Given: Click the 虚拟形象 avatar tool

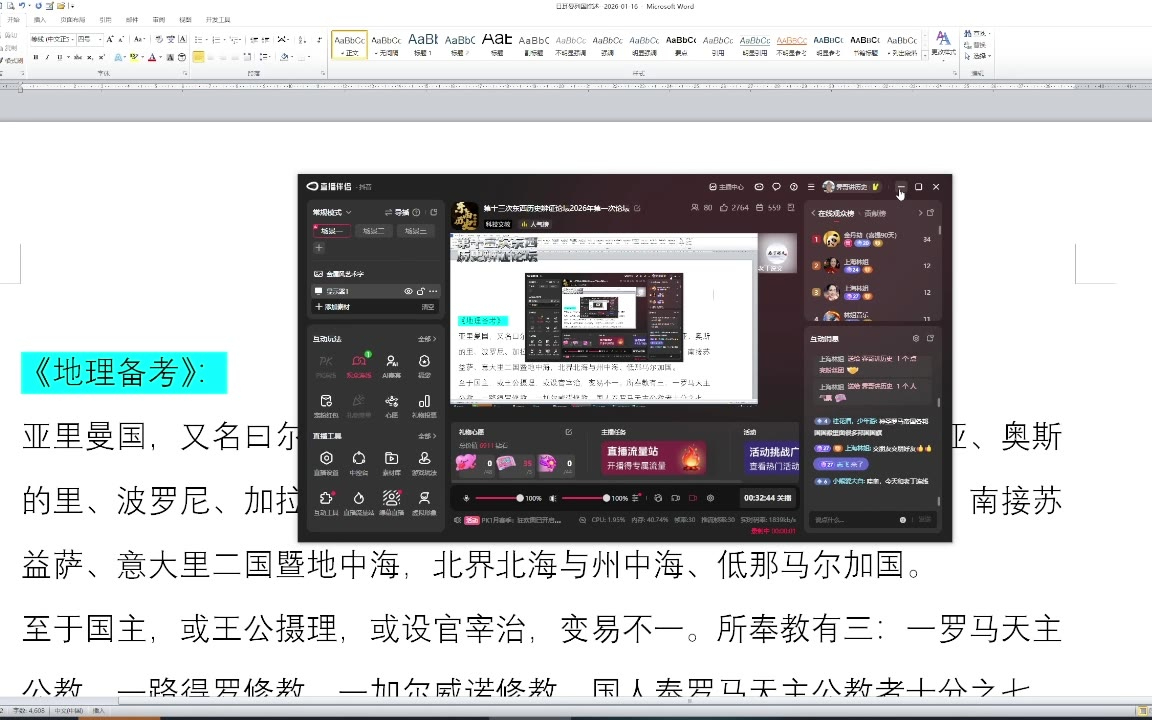Looking at the screenshot, I should tap(424, 501).
